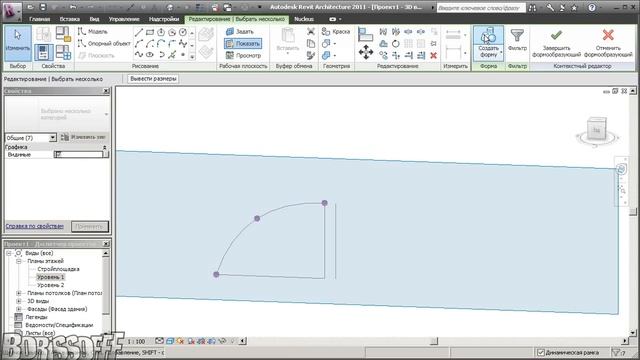Image resolution: width=640 pixels, height=360 pixels.
Task: Open the Управление ribbon tab
Action: (124, 19)
